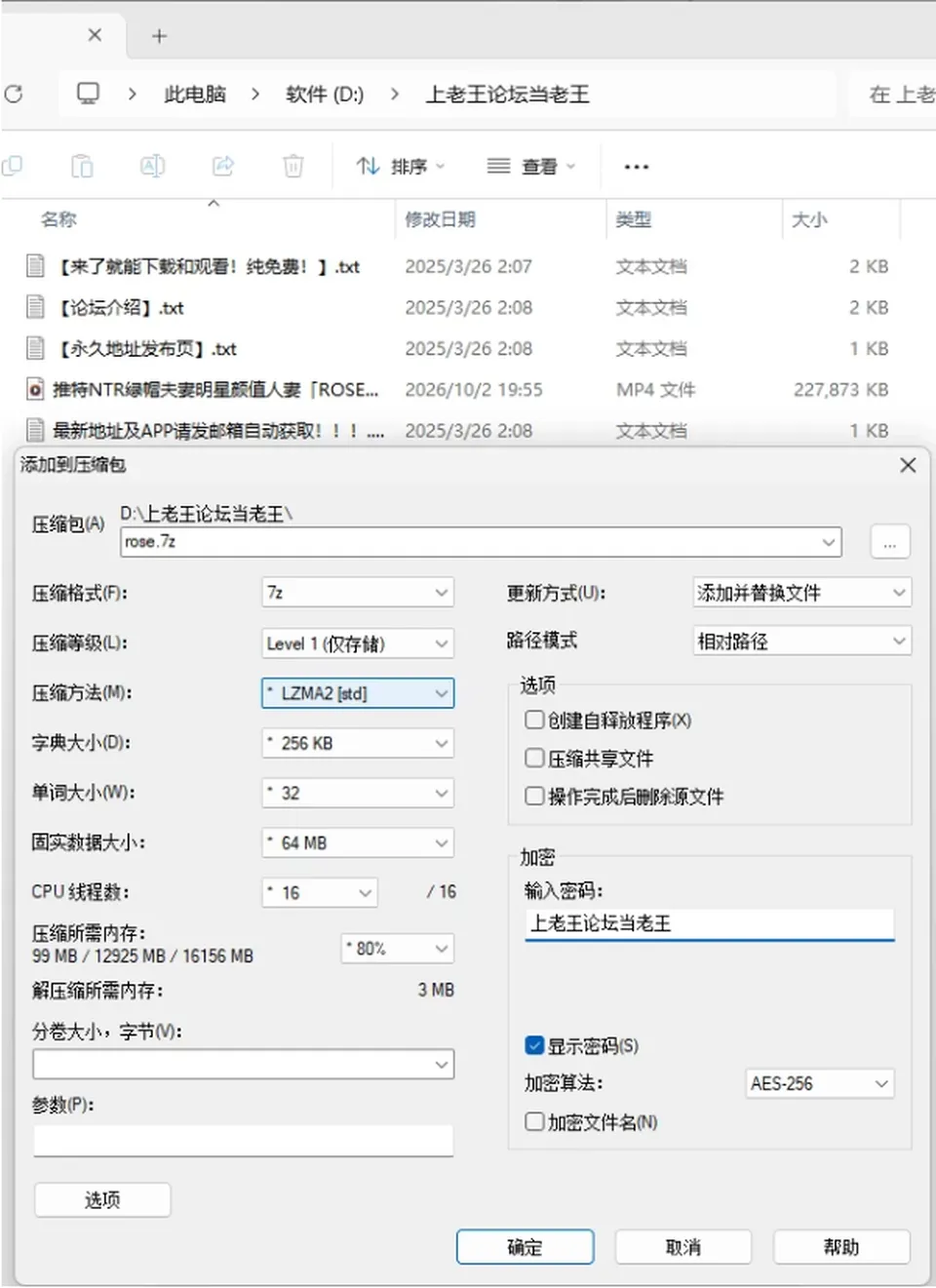Open the memory usage 80% dropdown

tap(398, 948)
